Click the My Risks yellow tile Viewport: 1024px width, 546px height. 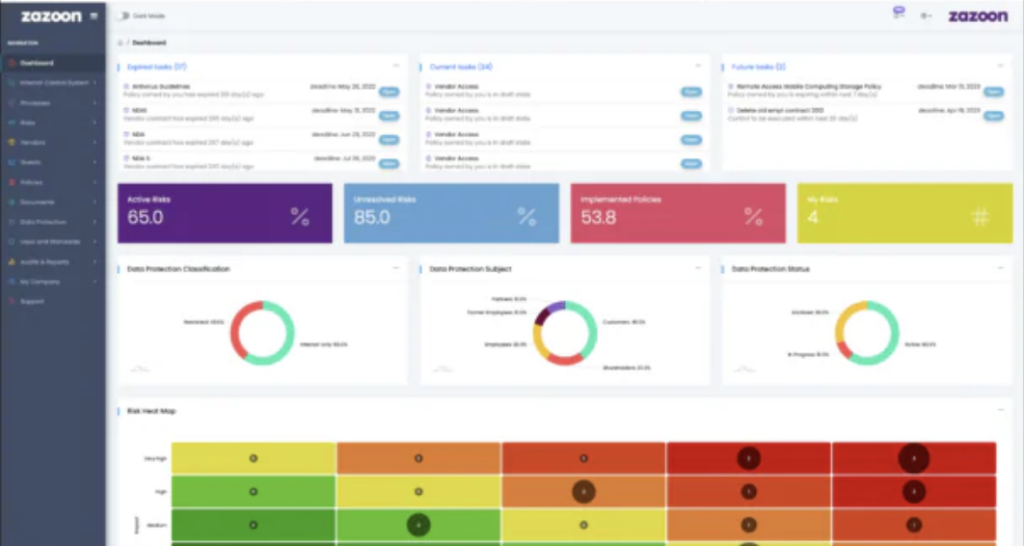904,213
